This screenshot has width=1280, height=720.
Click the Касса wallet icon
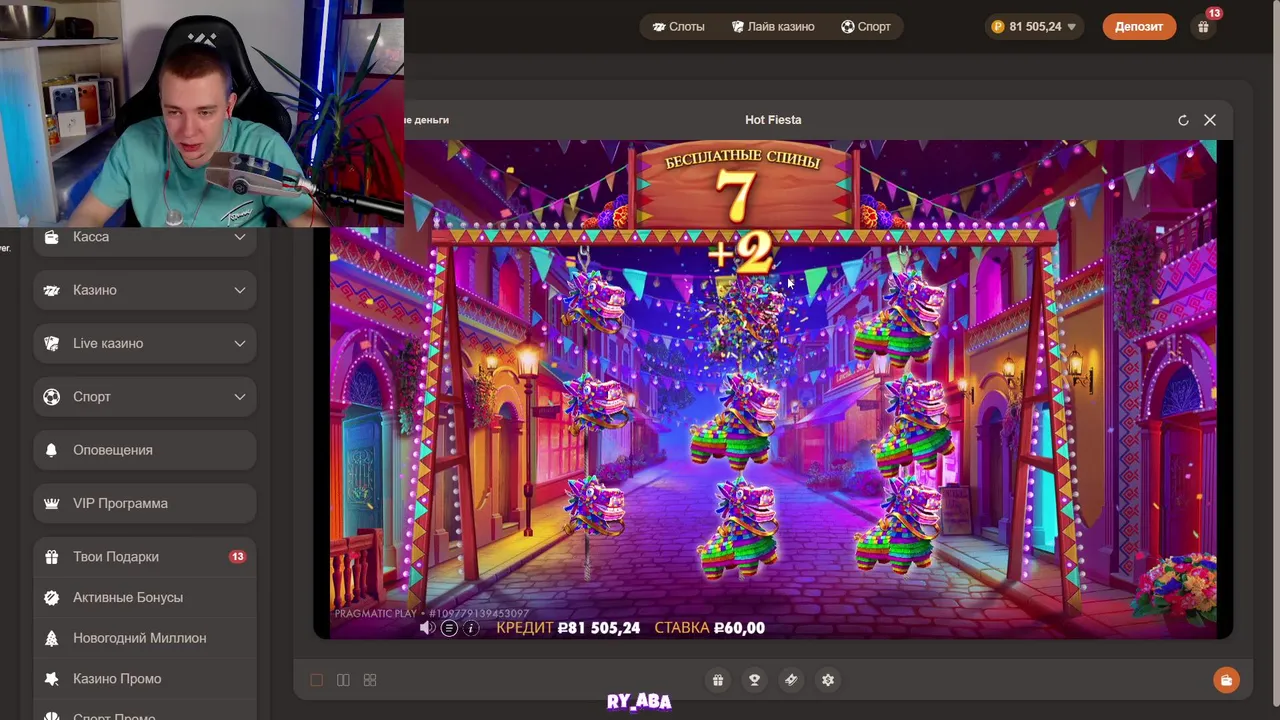tap(52, 237)
